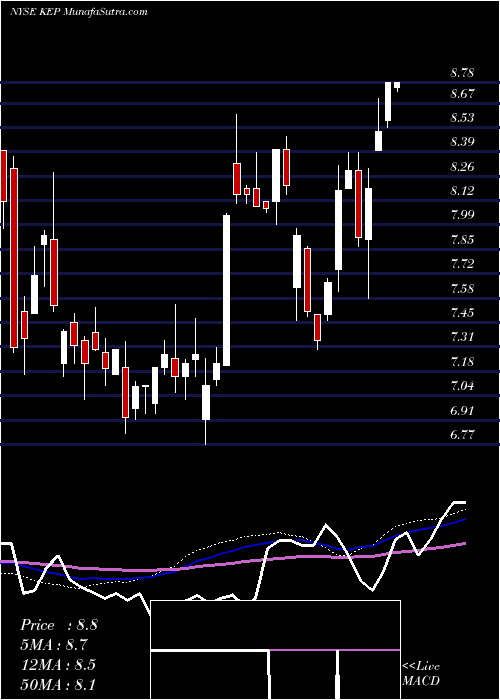Click the <<Live MACD label
Screen dimensions: 500x700
point(421,673)
